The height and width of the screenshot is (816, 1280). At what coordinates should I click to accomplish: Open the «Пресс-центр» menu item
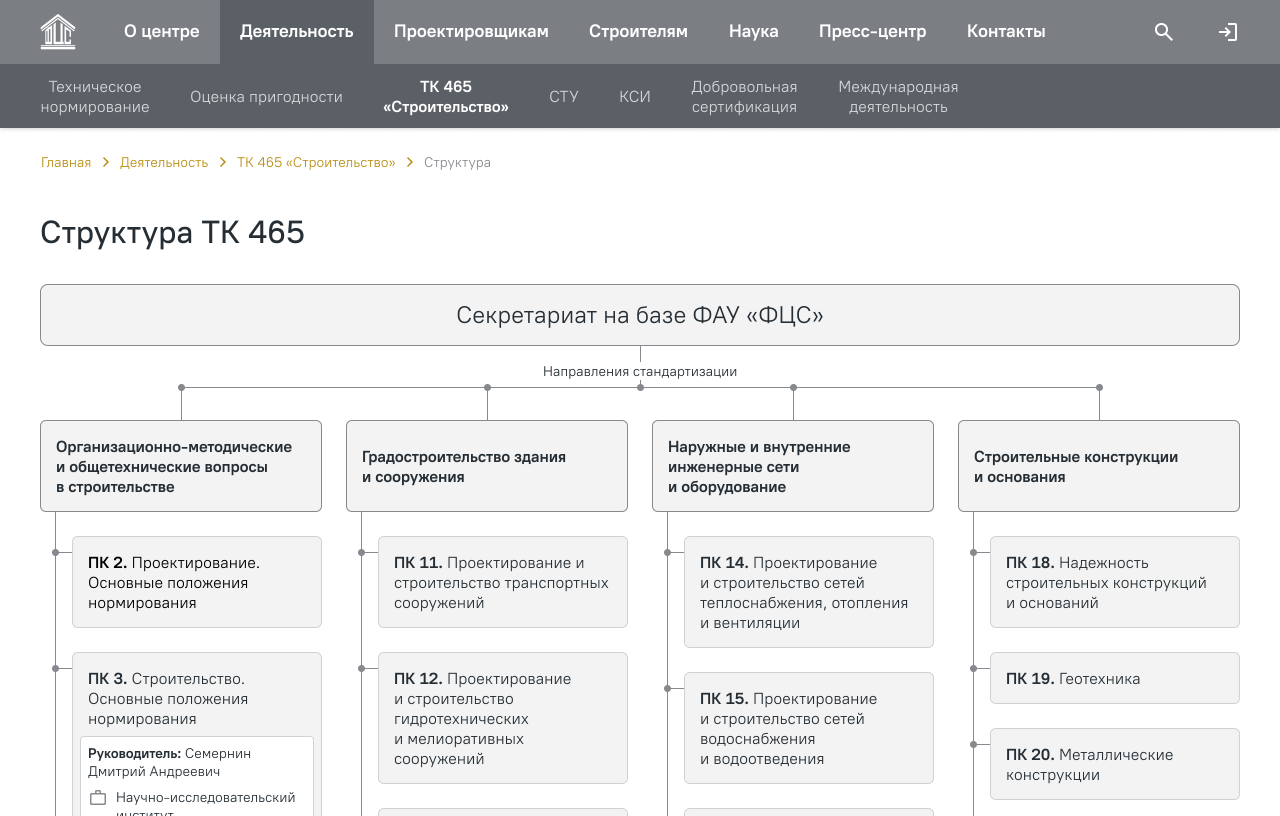[872, 32]
